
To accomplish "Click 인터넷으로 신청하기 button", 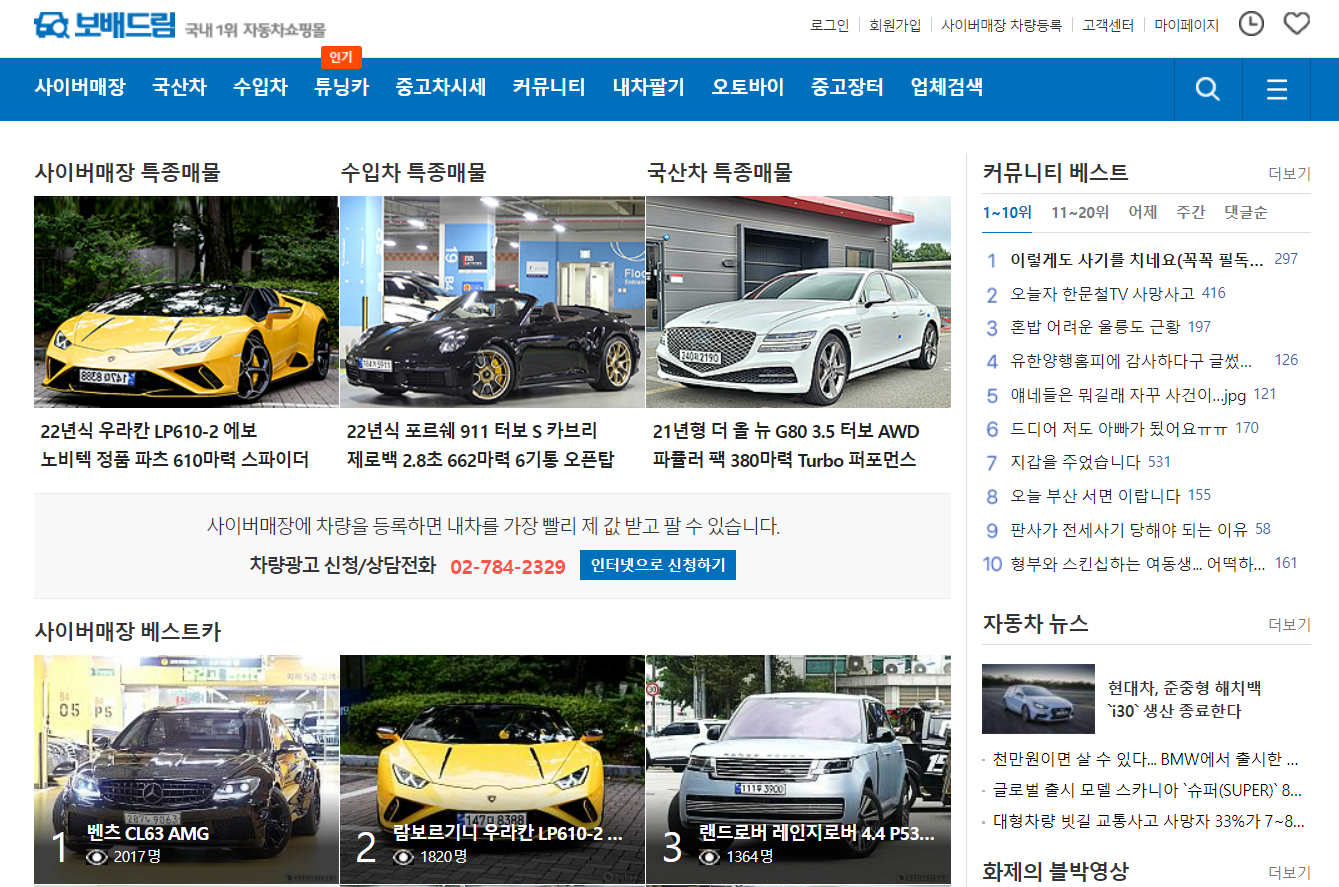I will click(658, 565).
